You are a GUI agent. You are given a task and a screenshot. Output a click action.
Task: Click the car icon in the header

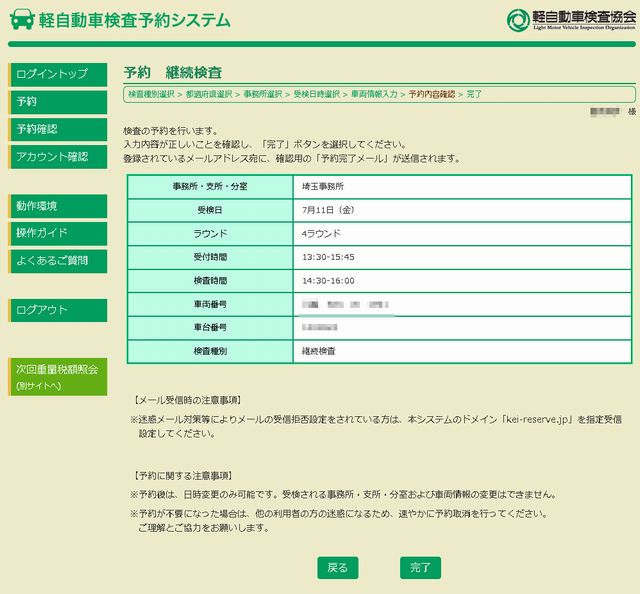click(21, 19)
